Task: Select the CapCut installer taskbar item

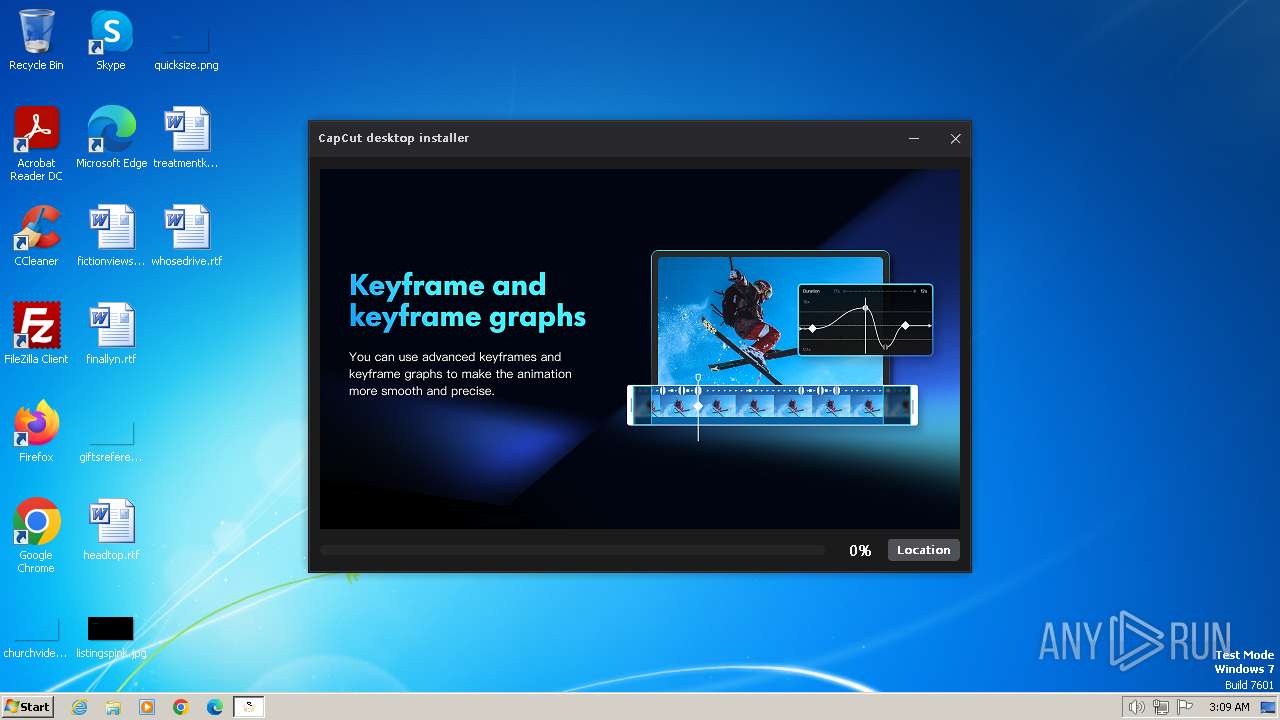Action: pos(249,707)
